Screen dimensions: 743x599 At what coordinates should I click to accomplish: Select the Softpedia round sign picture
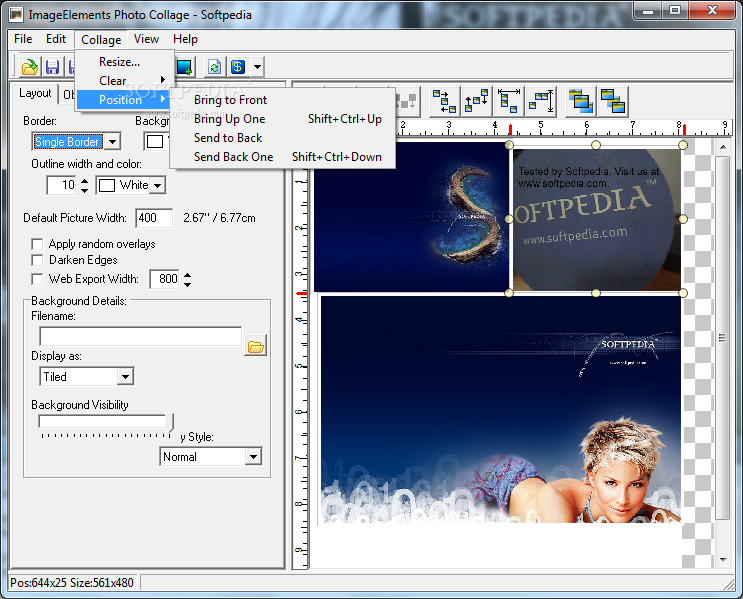point(597,219)
